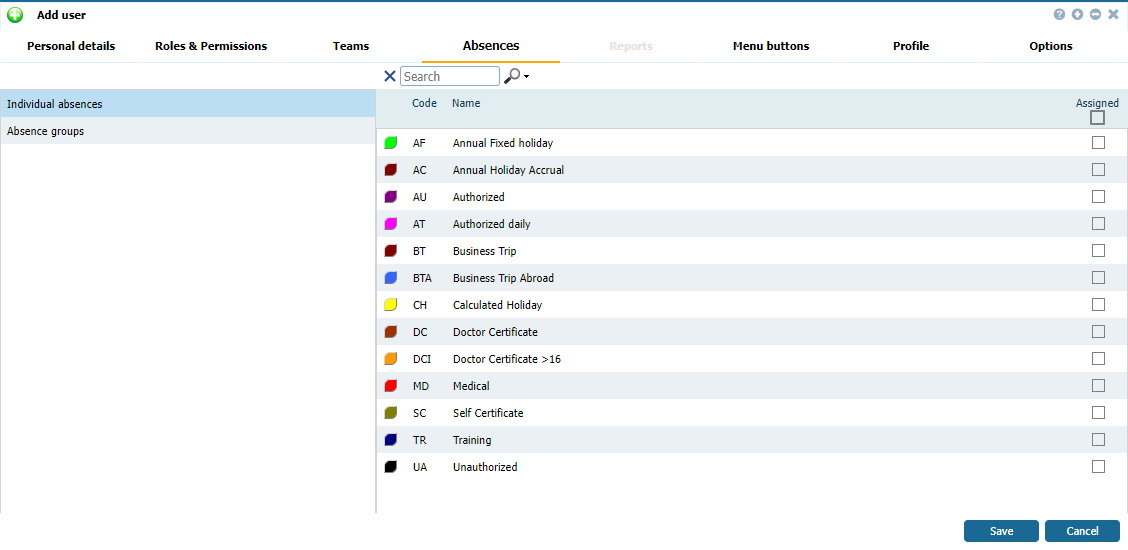Screen dimensions: 1128x550
Task: Click the down arrow icon in header
Action: point(1077,15)
